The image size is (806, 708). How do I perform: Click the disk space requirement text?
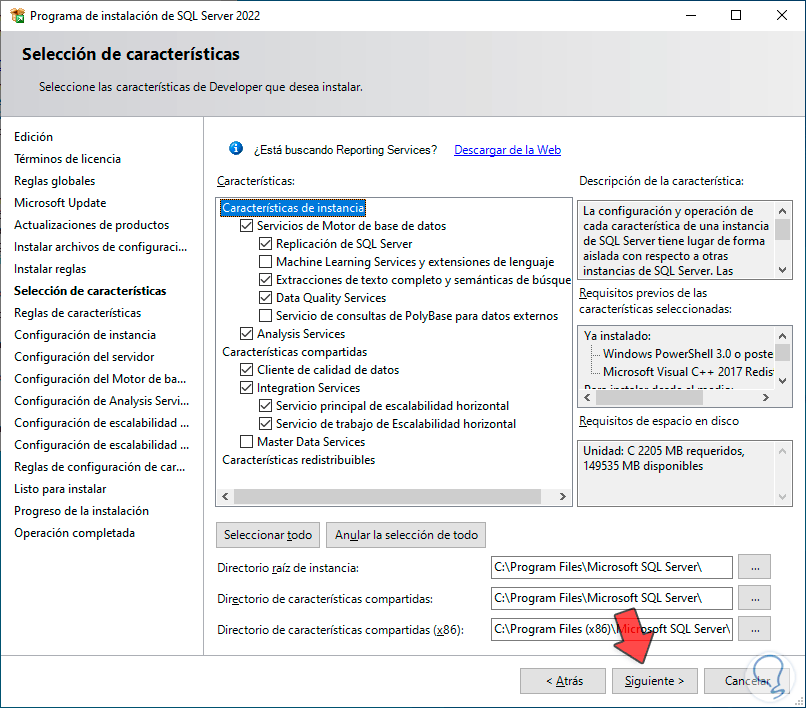(664, 458)
